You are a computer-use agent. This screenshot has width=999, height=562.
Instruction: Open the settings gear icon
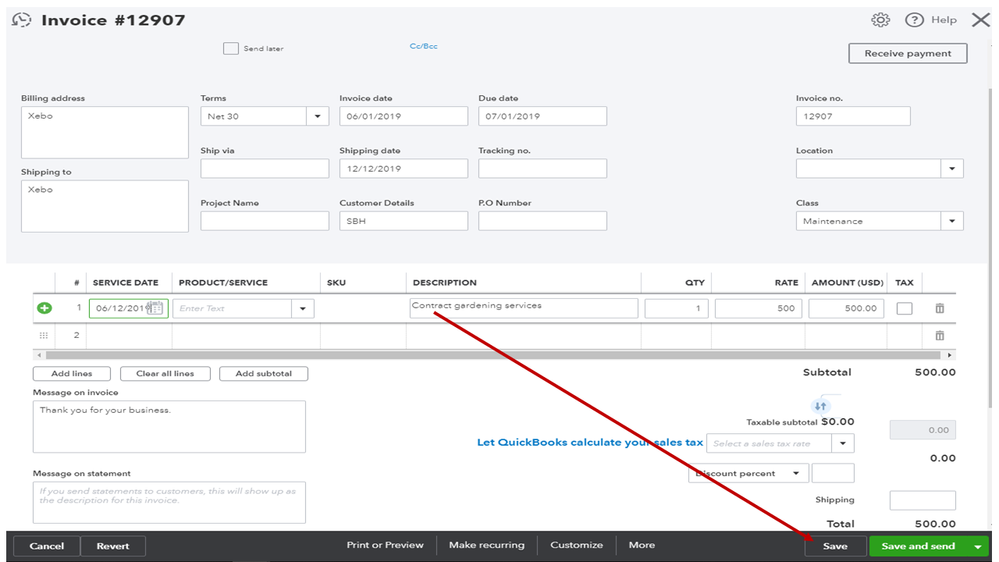click(880, 20)
